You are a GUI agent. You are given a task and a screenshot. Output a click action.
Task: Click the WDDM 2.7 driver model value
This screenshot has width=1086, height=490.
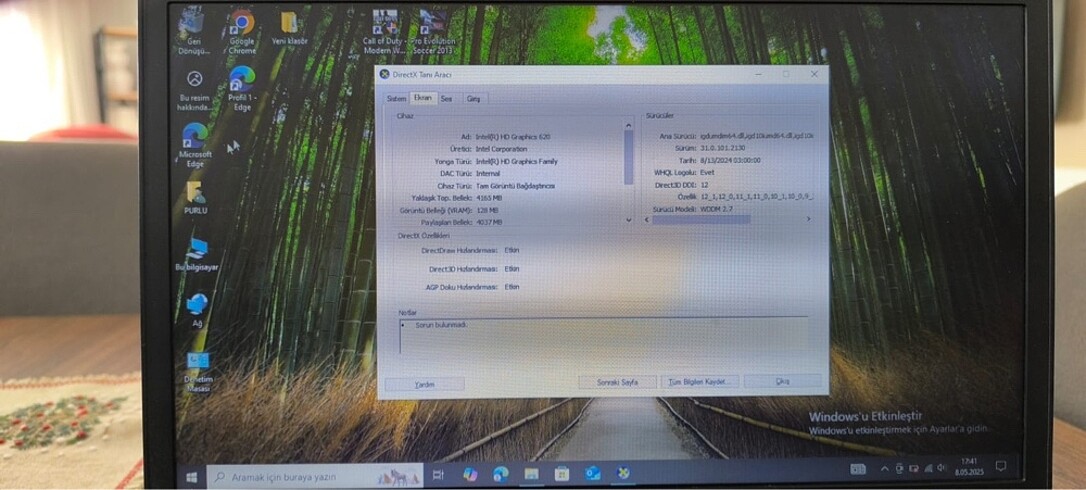(x=716, y=209)
